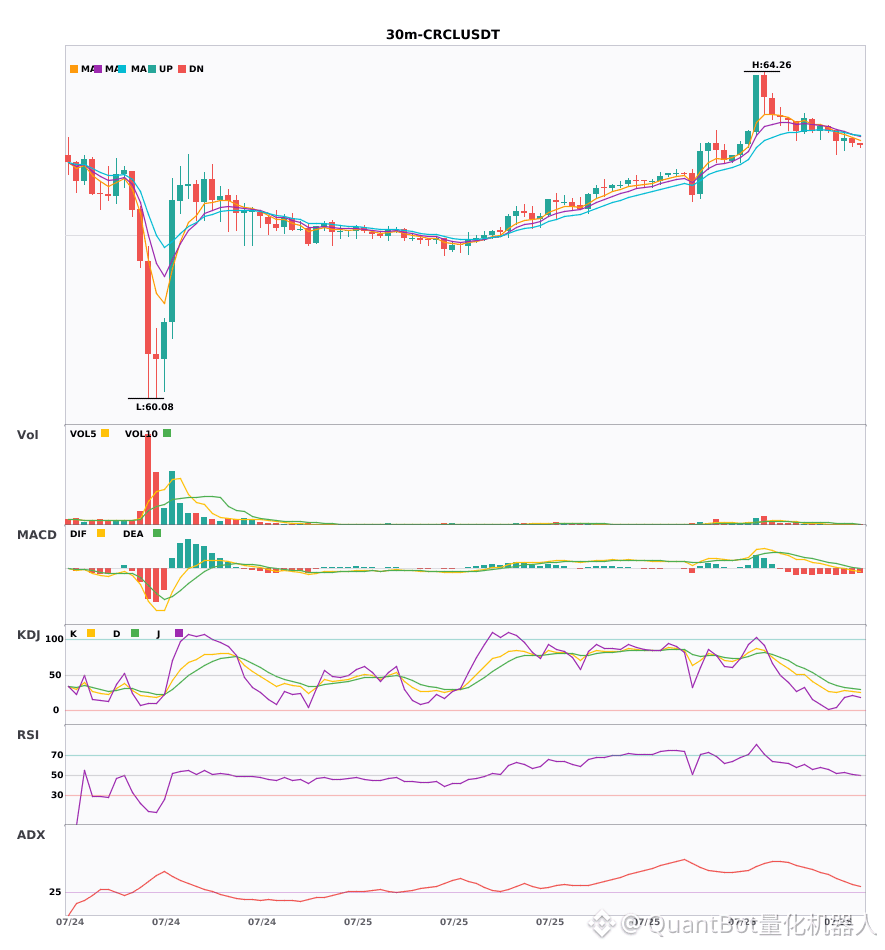Screen dimensions: 885x950
Task: Click the orange MA legend swatch
Action: coord(74,69)
